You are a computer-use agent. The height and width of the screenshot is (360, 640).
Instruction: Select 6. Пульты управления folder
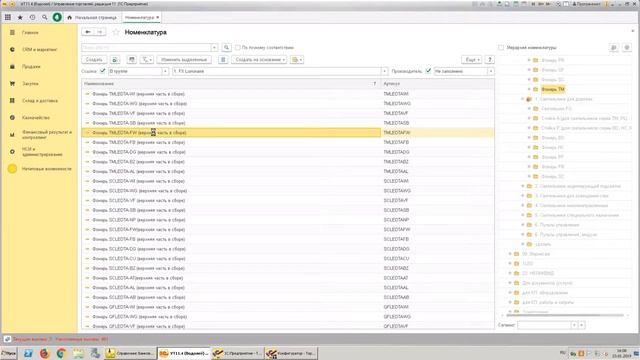pos(557,225)
